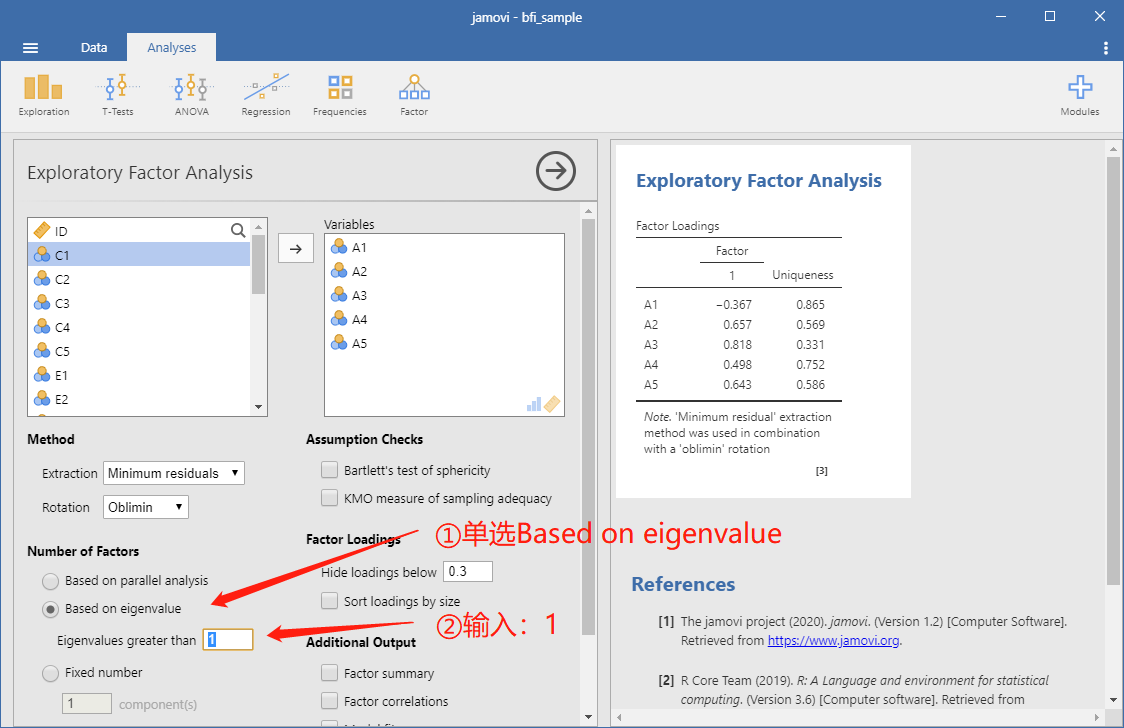
Task: Move selected variable with the arrow button
Action: point(295,249)
